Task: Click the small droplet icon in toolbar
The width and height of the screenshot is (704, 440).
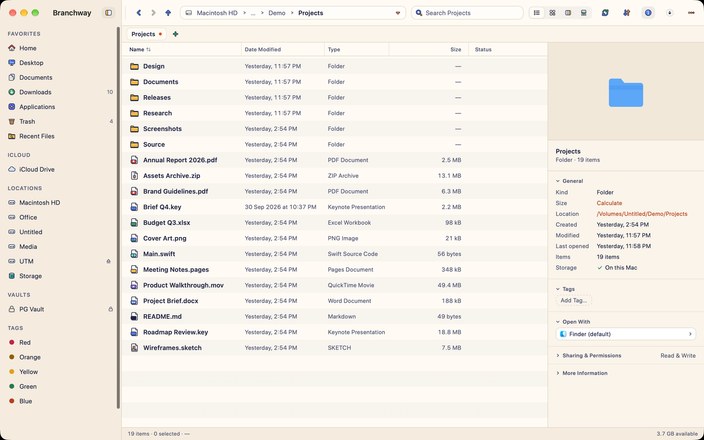Action: [669, 13]
